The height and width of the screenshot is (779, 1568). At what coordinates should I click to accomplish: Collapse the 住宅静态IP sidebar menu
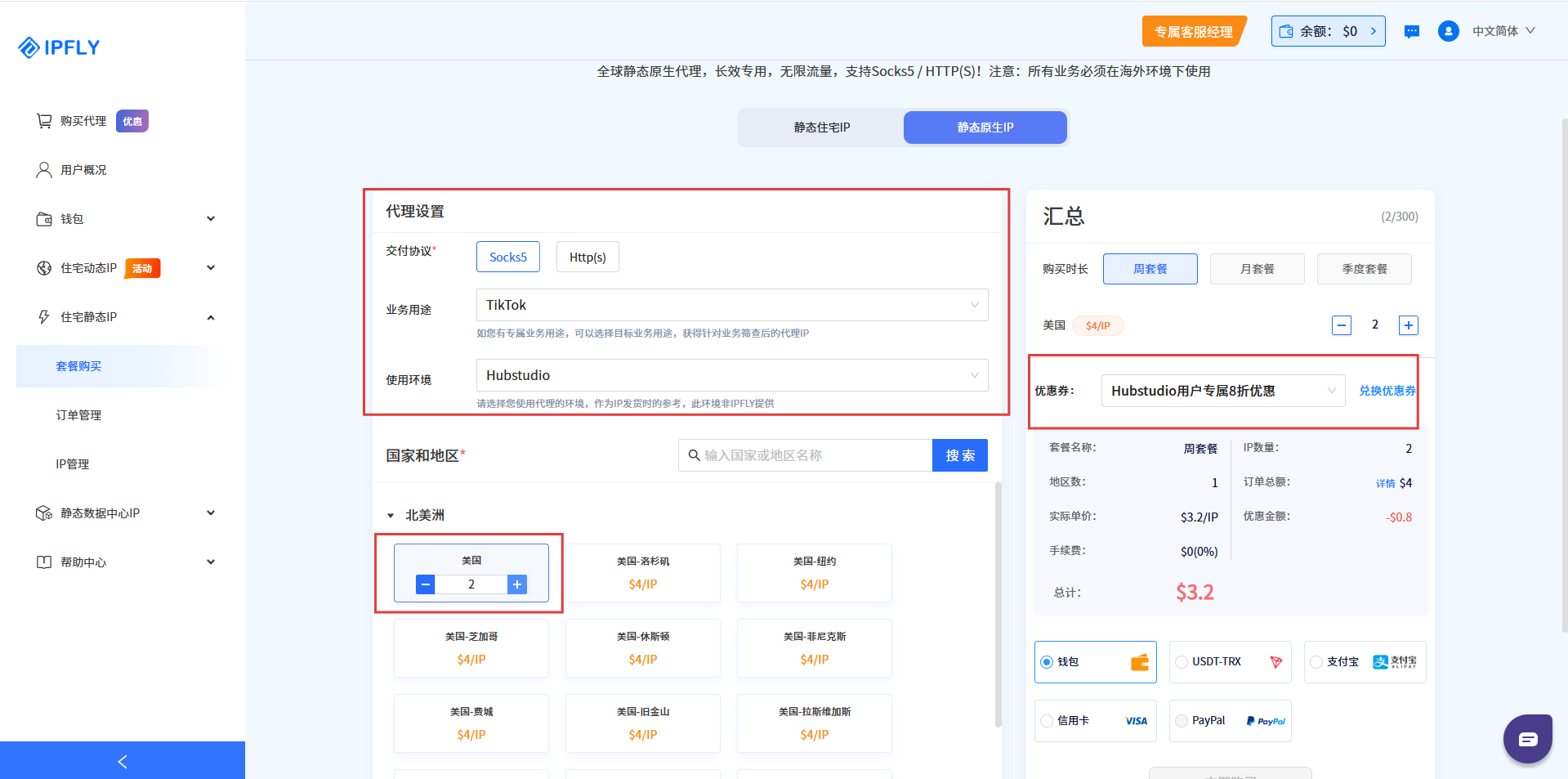(211, 317)
